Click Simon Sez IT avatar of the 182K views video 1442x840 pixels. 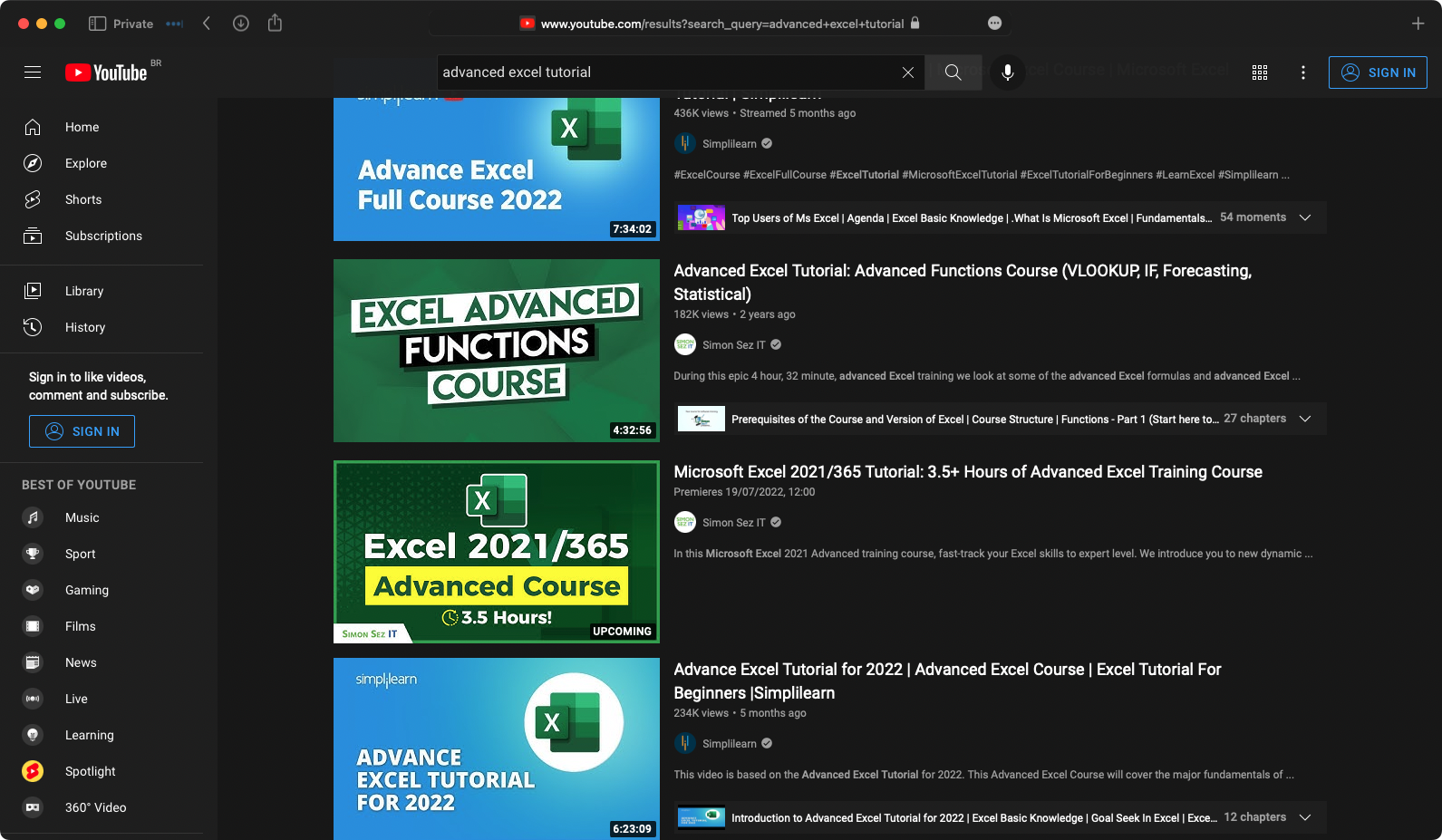coord(684,344)
